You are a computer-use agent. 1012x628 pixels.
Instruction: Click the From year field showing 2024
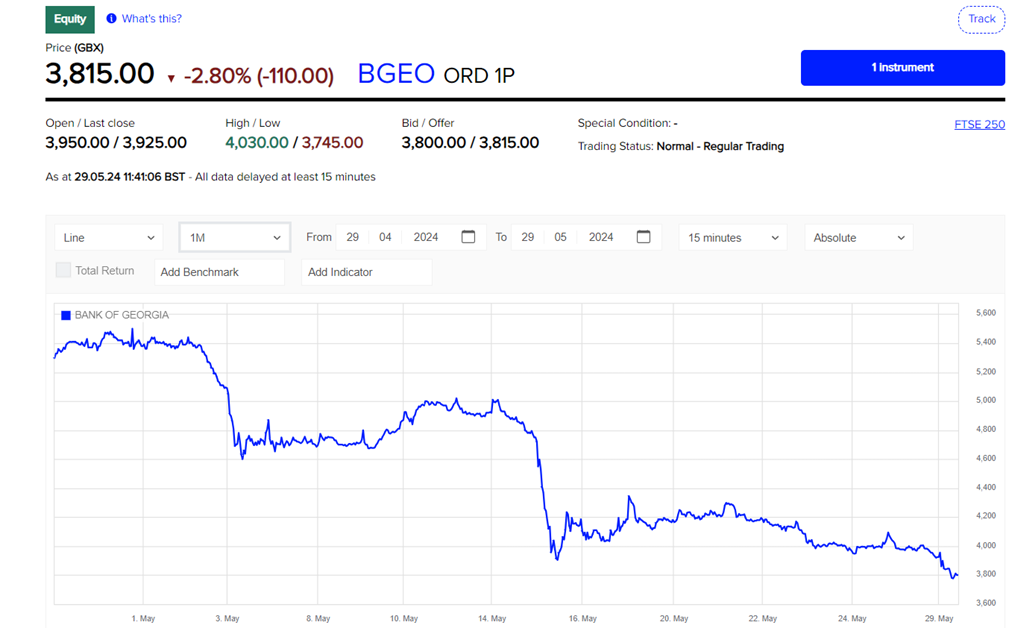(426, 237)
